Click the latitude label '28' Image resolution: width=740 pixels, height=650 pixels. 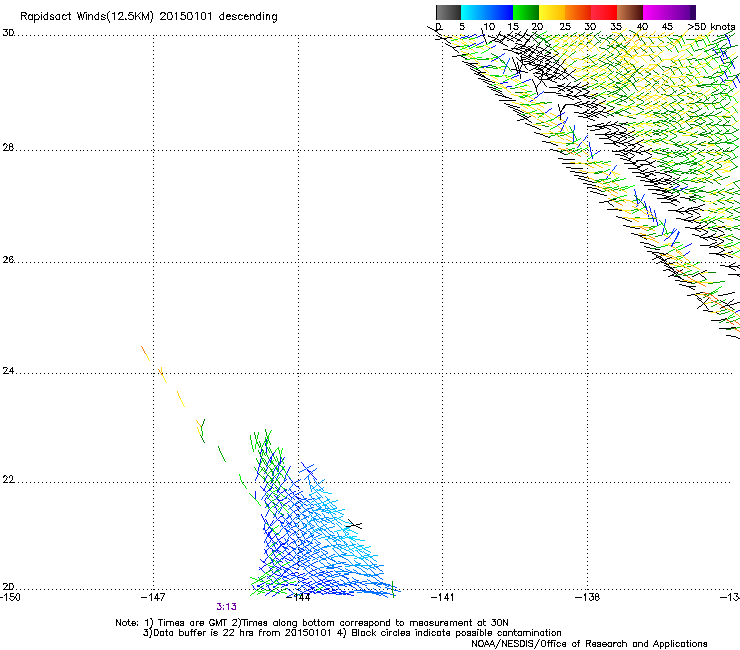[8, 148]
